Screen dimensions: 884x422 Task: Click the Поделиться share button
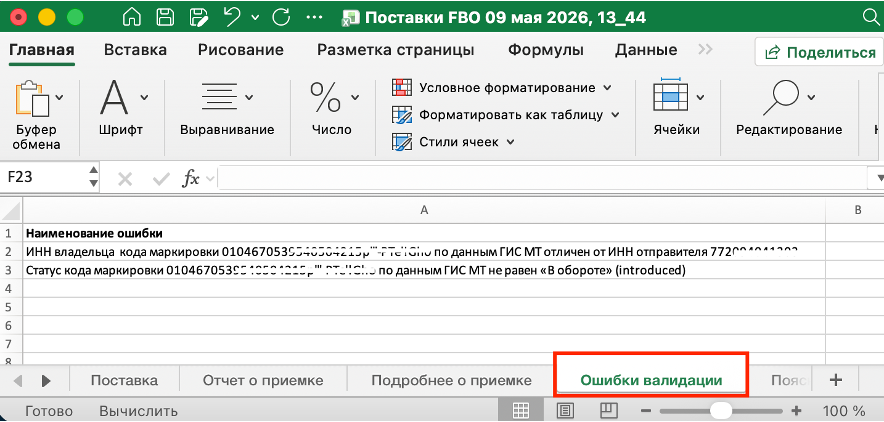pos(820,52)
